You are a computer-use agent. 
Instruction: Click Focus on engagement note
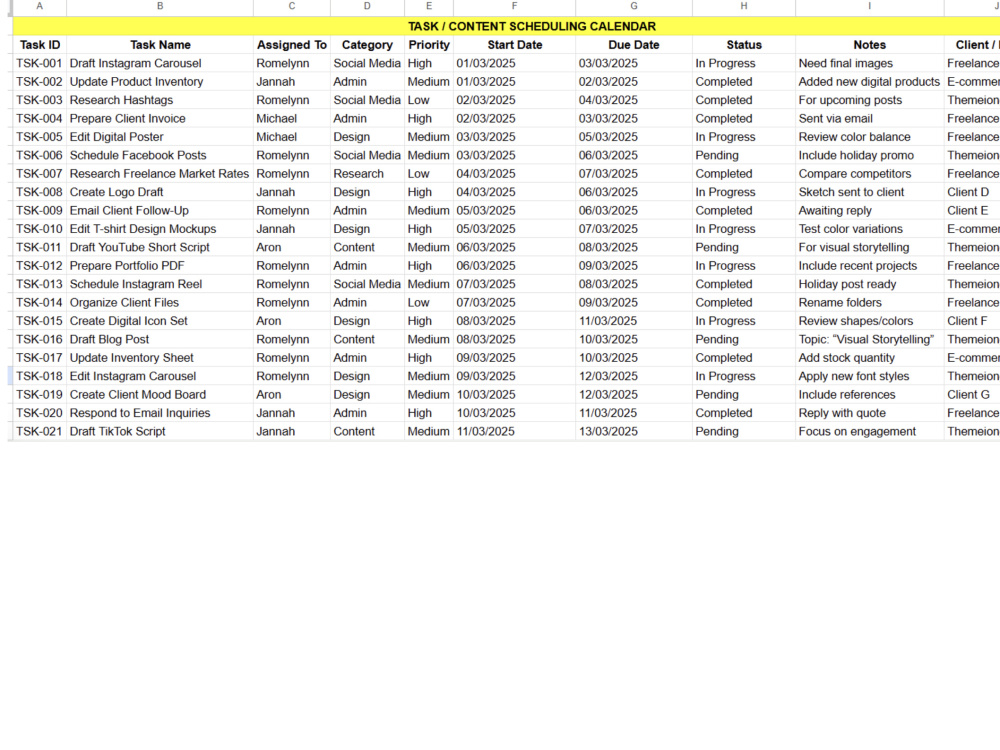tap(869, 431)
